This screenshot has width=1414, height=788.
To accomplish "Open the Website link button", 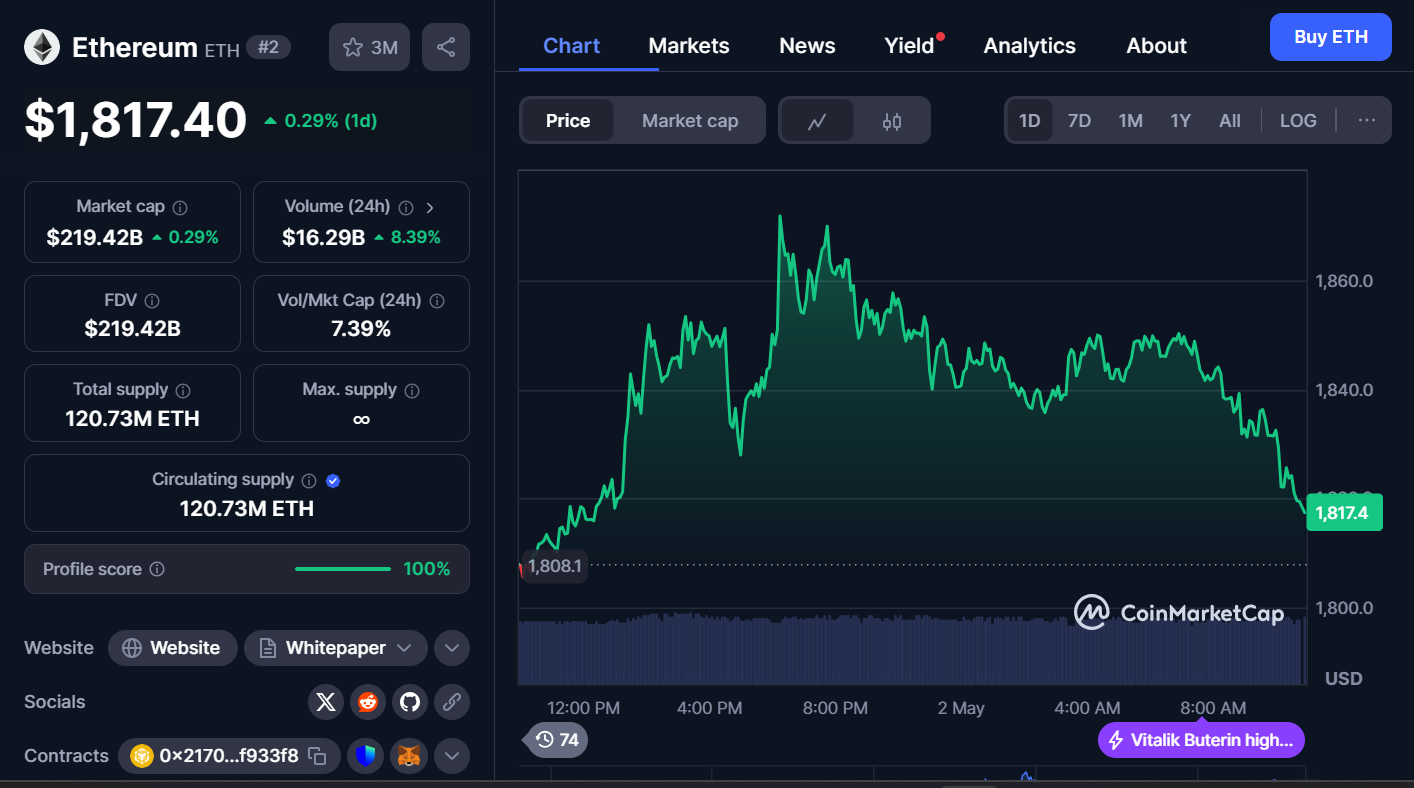I will coord(172,648).
